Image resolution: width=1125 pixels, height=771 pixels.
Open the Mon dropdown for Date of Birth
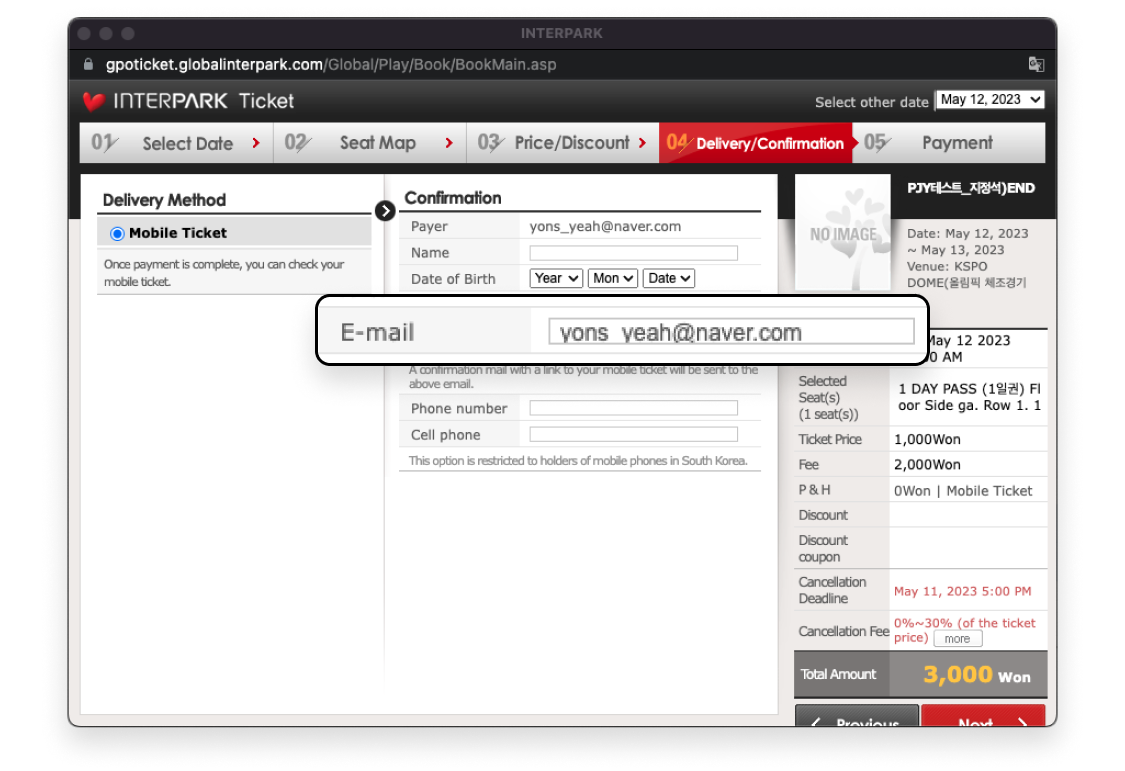click(x=613, y=278)
